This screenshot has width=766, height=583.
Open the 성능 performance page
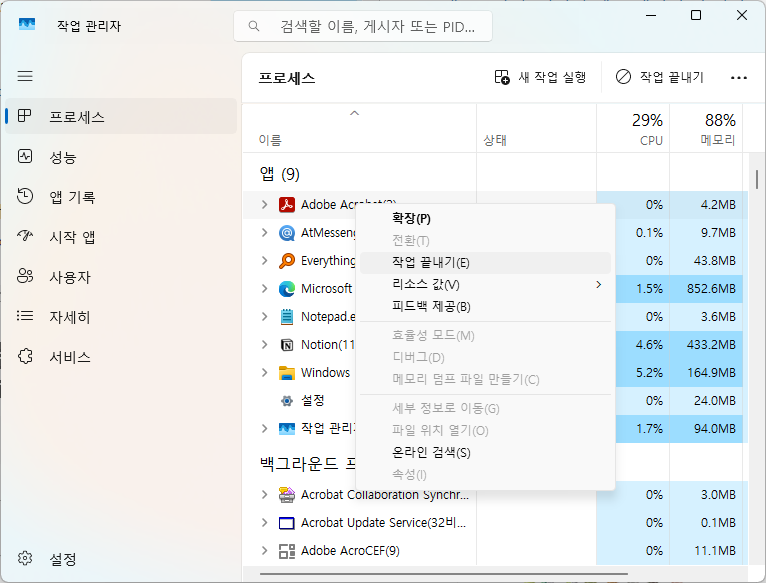point(121,157)
